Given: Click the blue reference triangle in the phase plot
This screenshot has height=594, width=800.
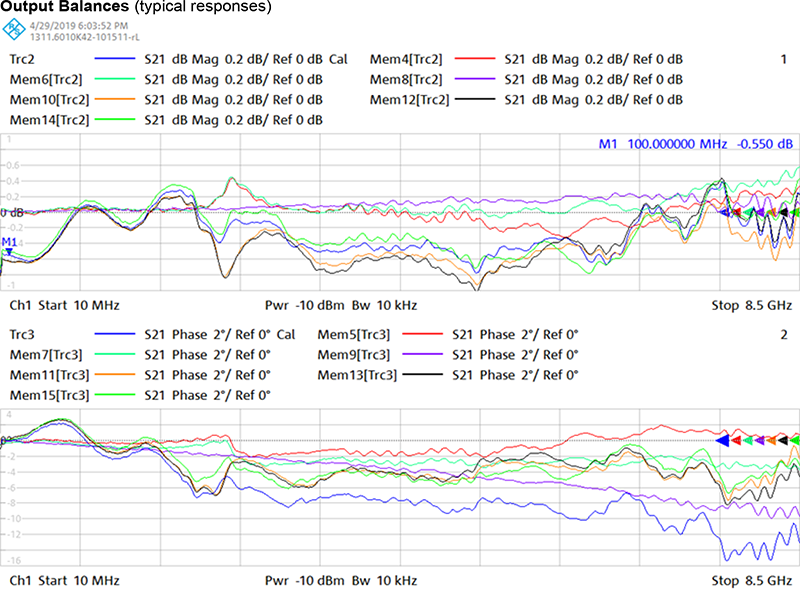Looking at the screenshot, I should pyautogui.click(x=723, y=440).
